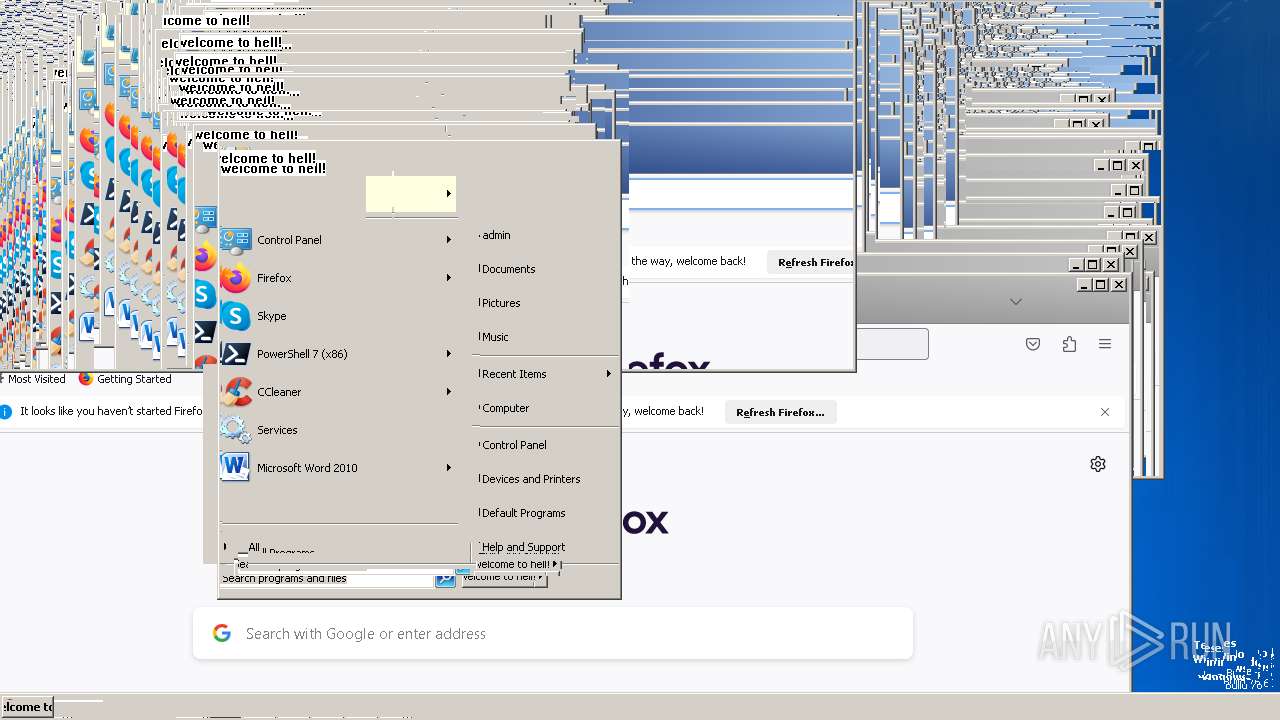Expand Microsoft Word 2010 recent files arrow
1280x720 pixels.
(x=449, y=468)
